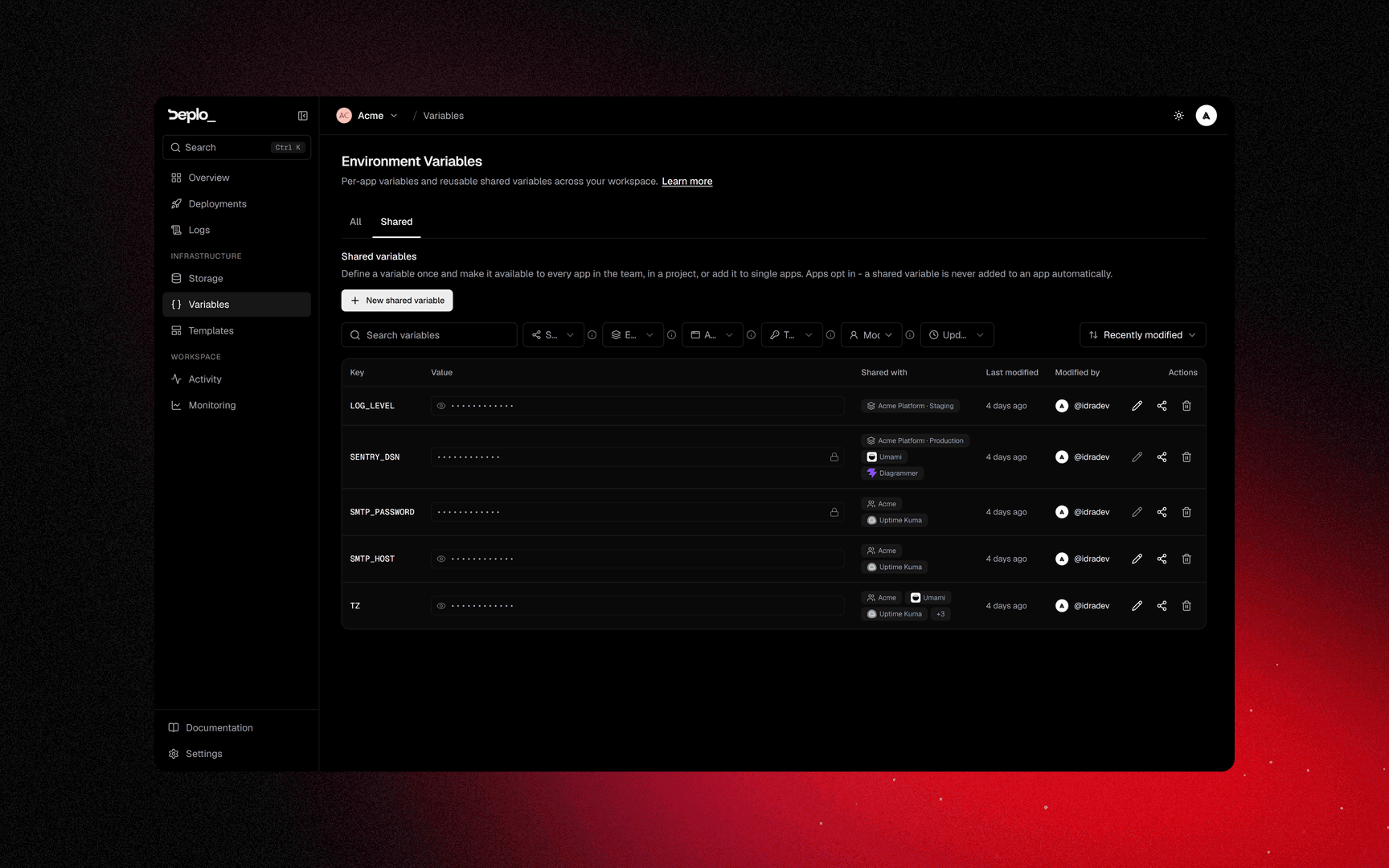
Task: Open the Acme workspace switcher
Action: point(367,116)
